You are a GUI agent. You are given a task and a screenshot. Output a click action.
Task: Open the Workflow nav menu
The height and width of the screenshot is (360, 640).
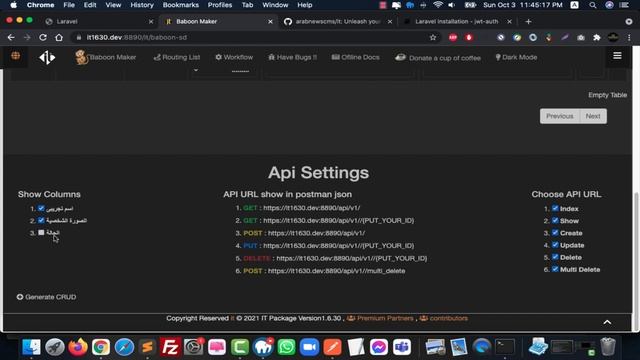(x=234, y=58)
